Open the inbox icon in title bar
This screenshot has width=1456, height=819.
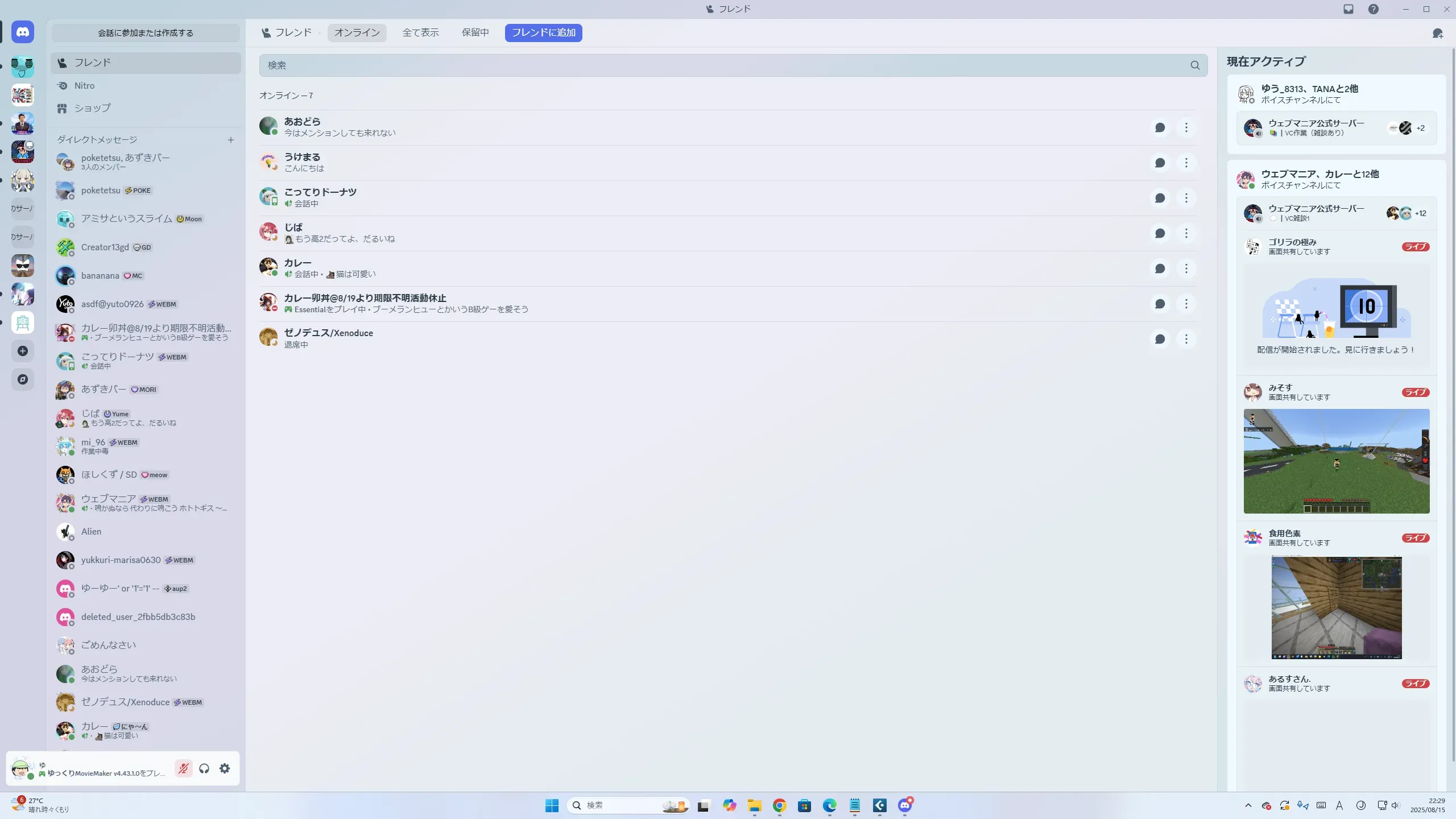click(x=1349, y=9)
